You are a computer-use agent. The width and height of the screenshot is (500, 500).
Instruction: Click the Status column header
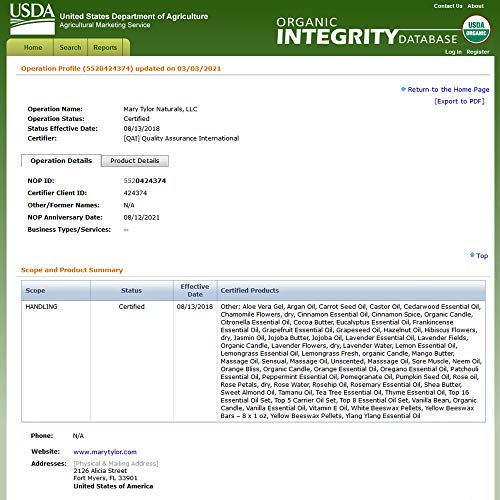[132, 290]
